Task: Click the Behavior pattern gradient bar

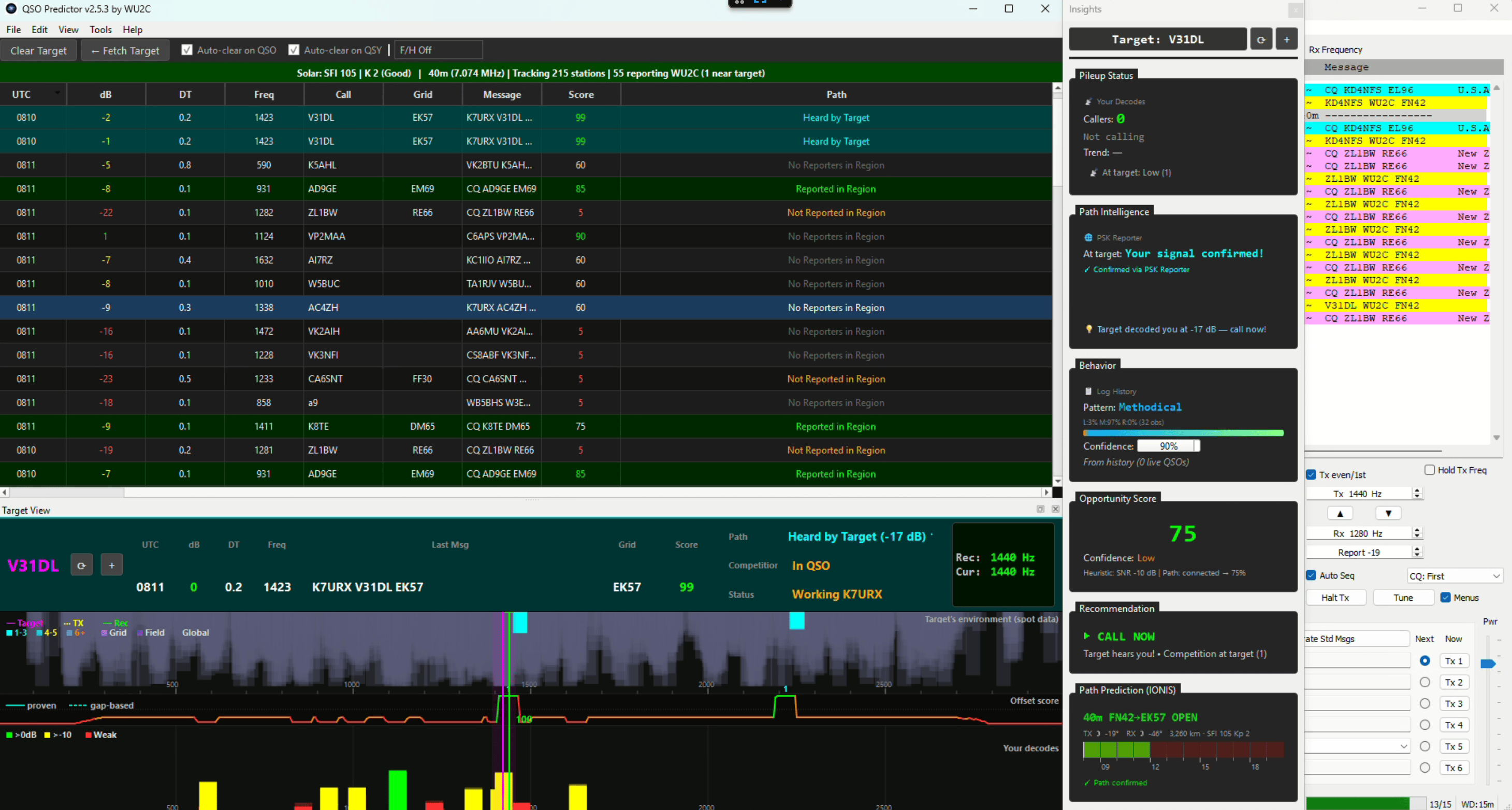Action: 1183,433
